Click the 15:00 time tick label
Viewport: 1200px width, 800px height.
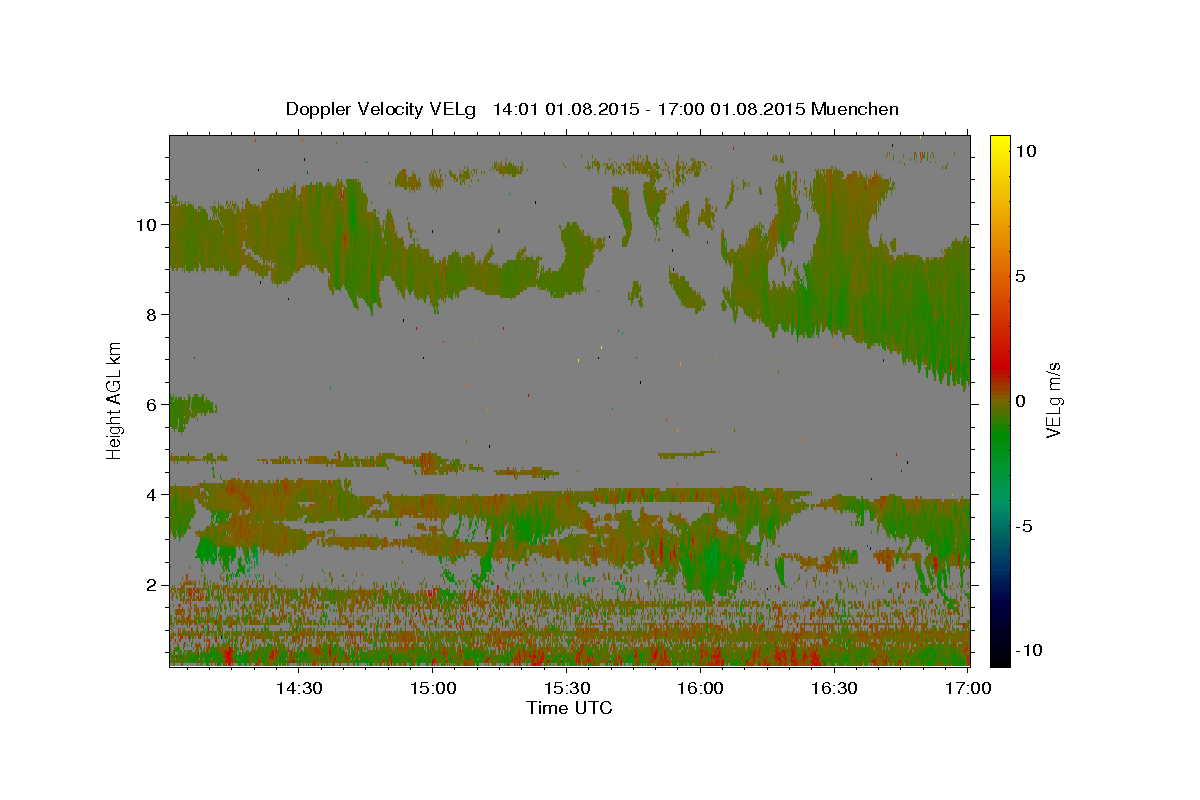pyautogui.click(x=432, y=688)
